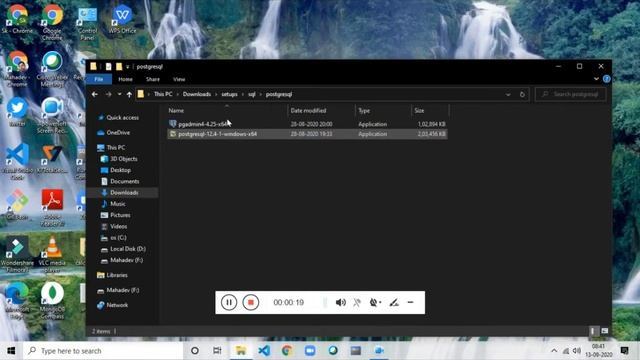Viewport: 640px width, 360px height.
Task: Open Visual Studio Code from the taskbar
Action: coord(264,351)
